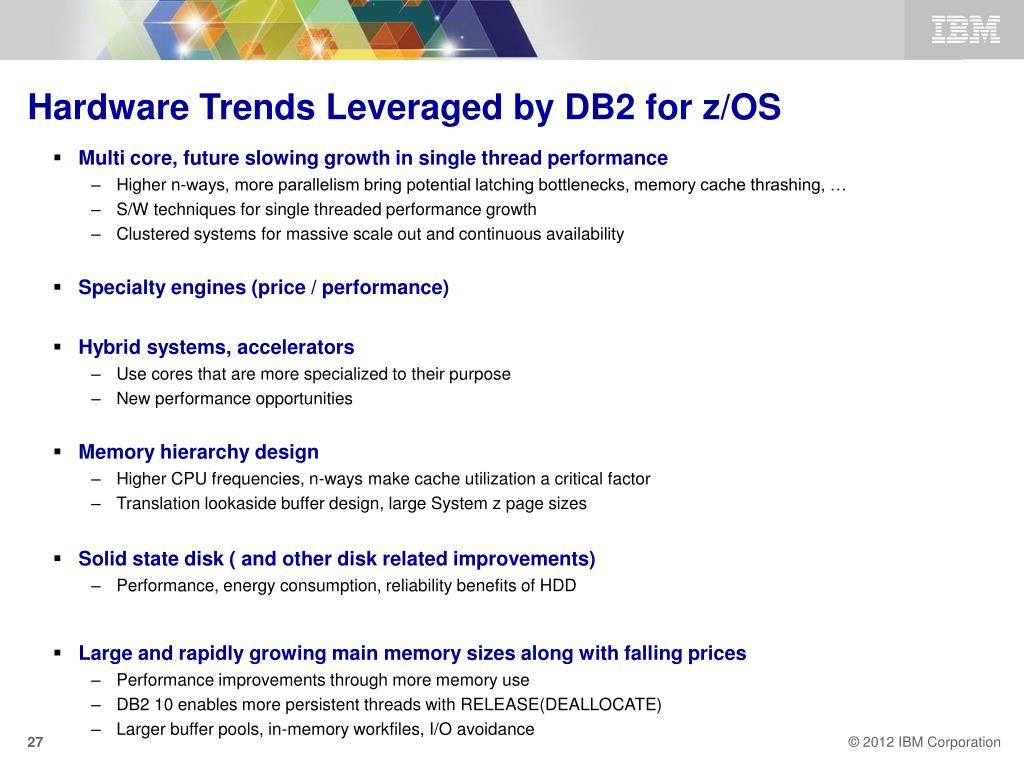The width and height of the screenshot is (1024, 768).
Task: Click "Translation lookaside buffer design, large System z page sizes"
Action: [x=351, y=504]
